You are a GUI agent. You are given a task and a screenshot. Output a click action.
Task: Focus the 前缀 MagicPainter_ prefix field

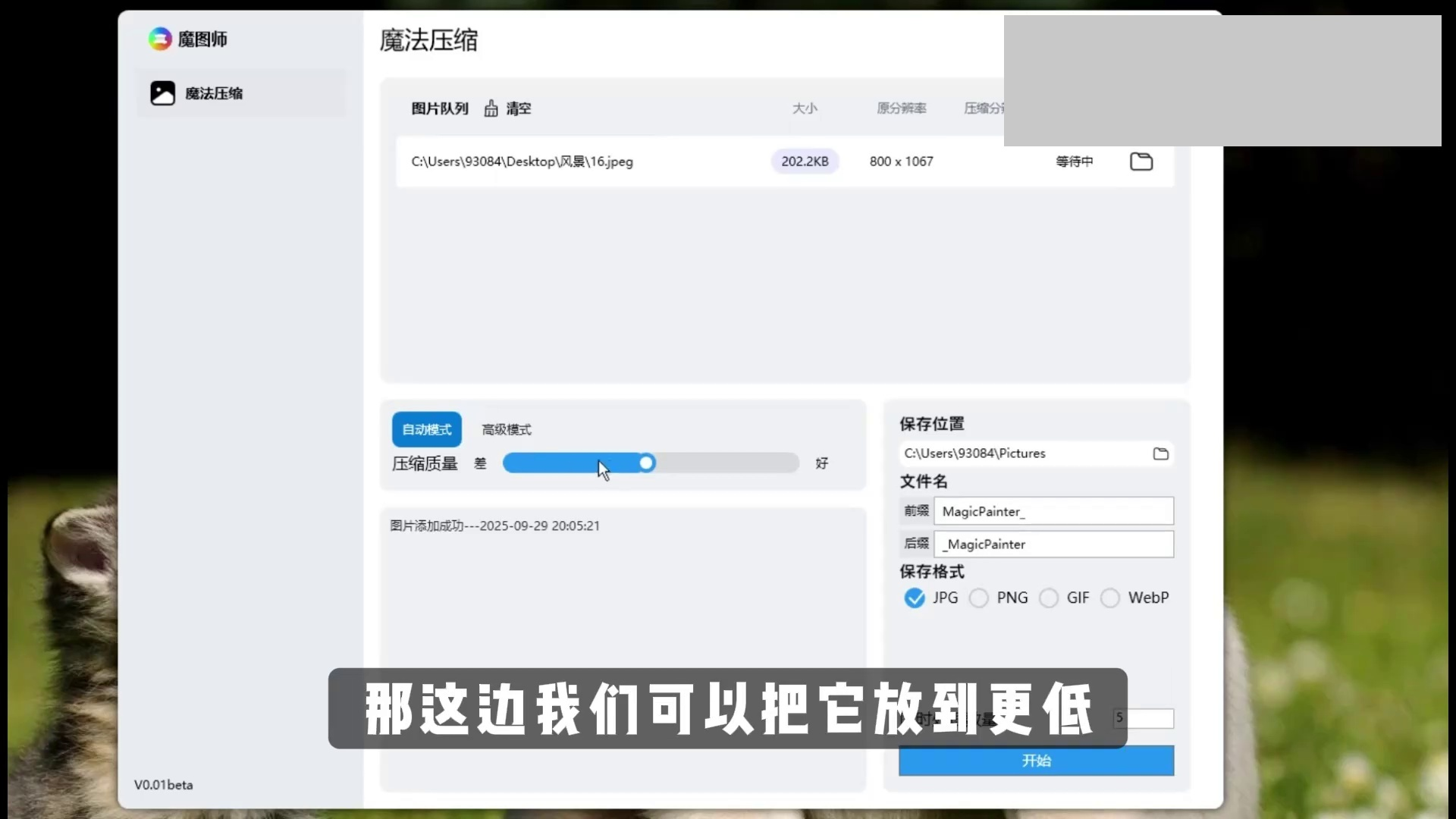(x=1053, y=511)
